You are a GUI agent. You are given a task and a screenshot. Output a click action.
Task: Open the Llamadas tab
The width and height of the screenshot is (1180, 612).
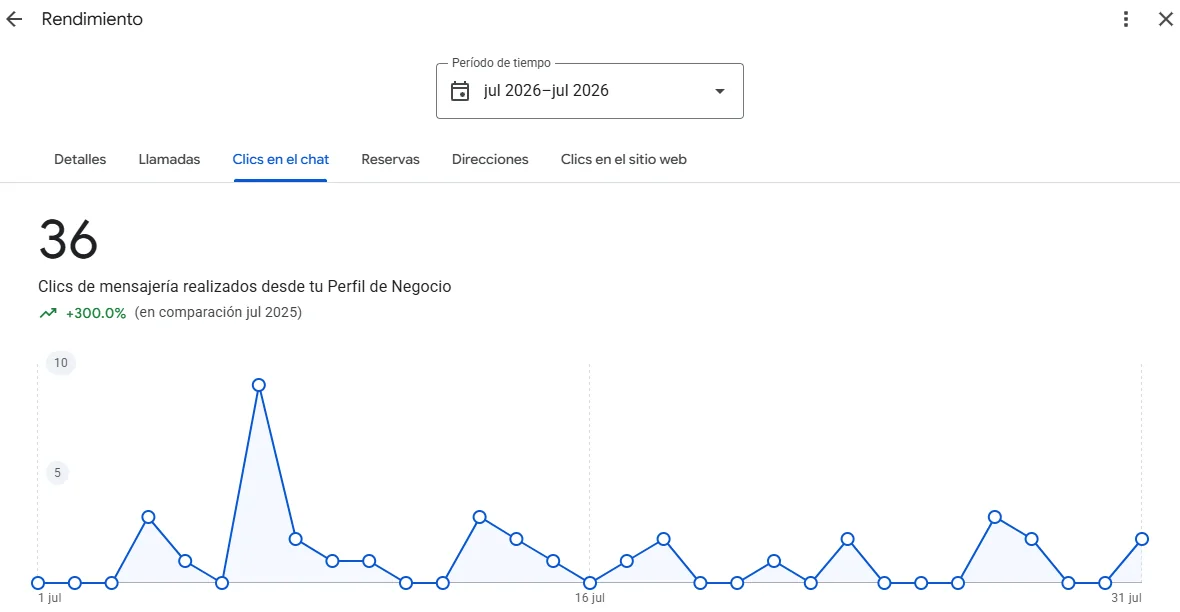(x=169, y=160)
